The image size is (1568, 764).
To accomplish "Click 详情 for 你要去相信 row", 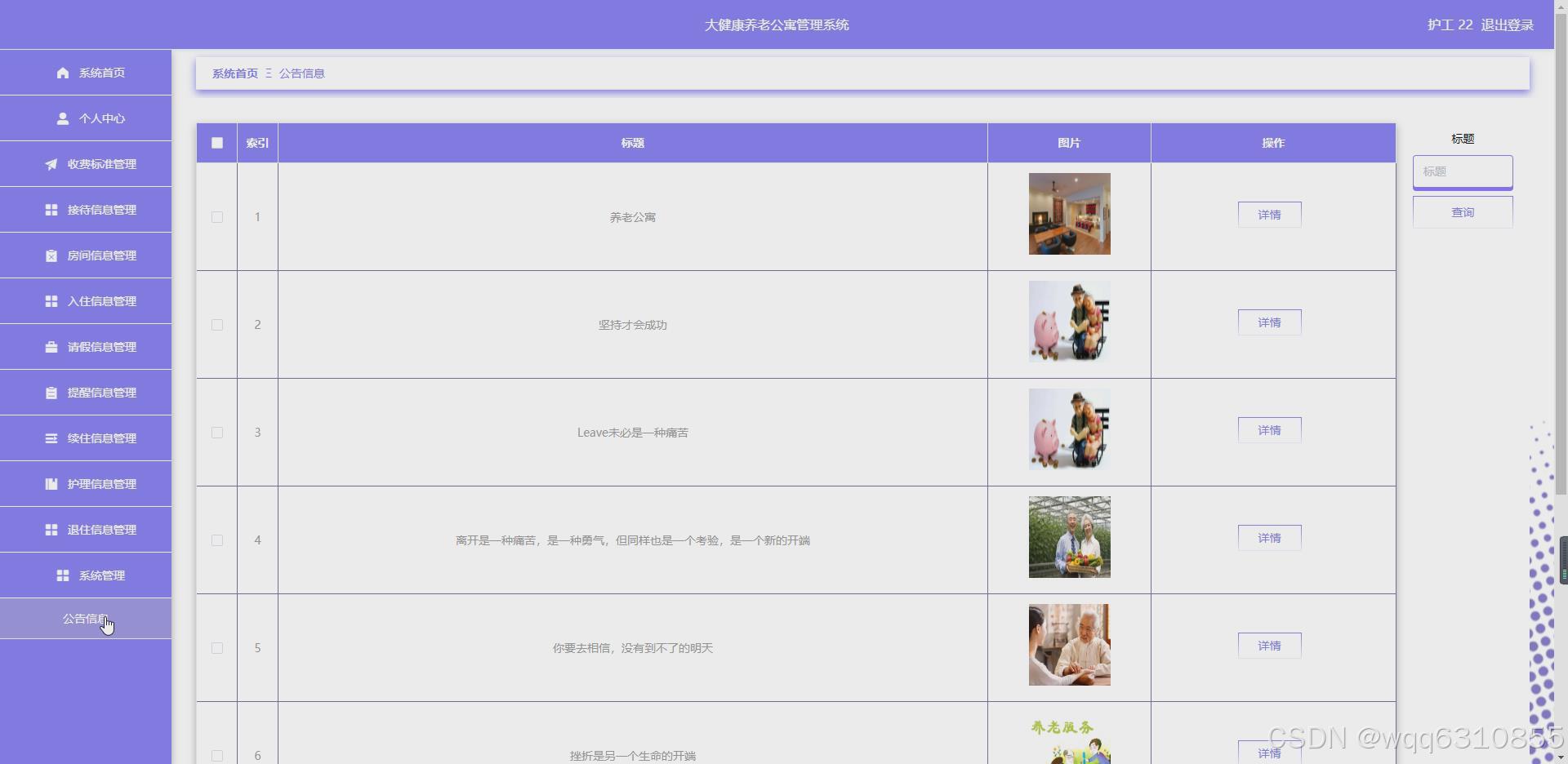I will point(1269,646).
